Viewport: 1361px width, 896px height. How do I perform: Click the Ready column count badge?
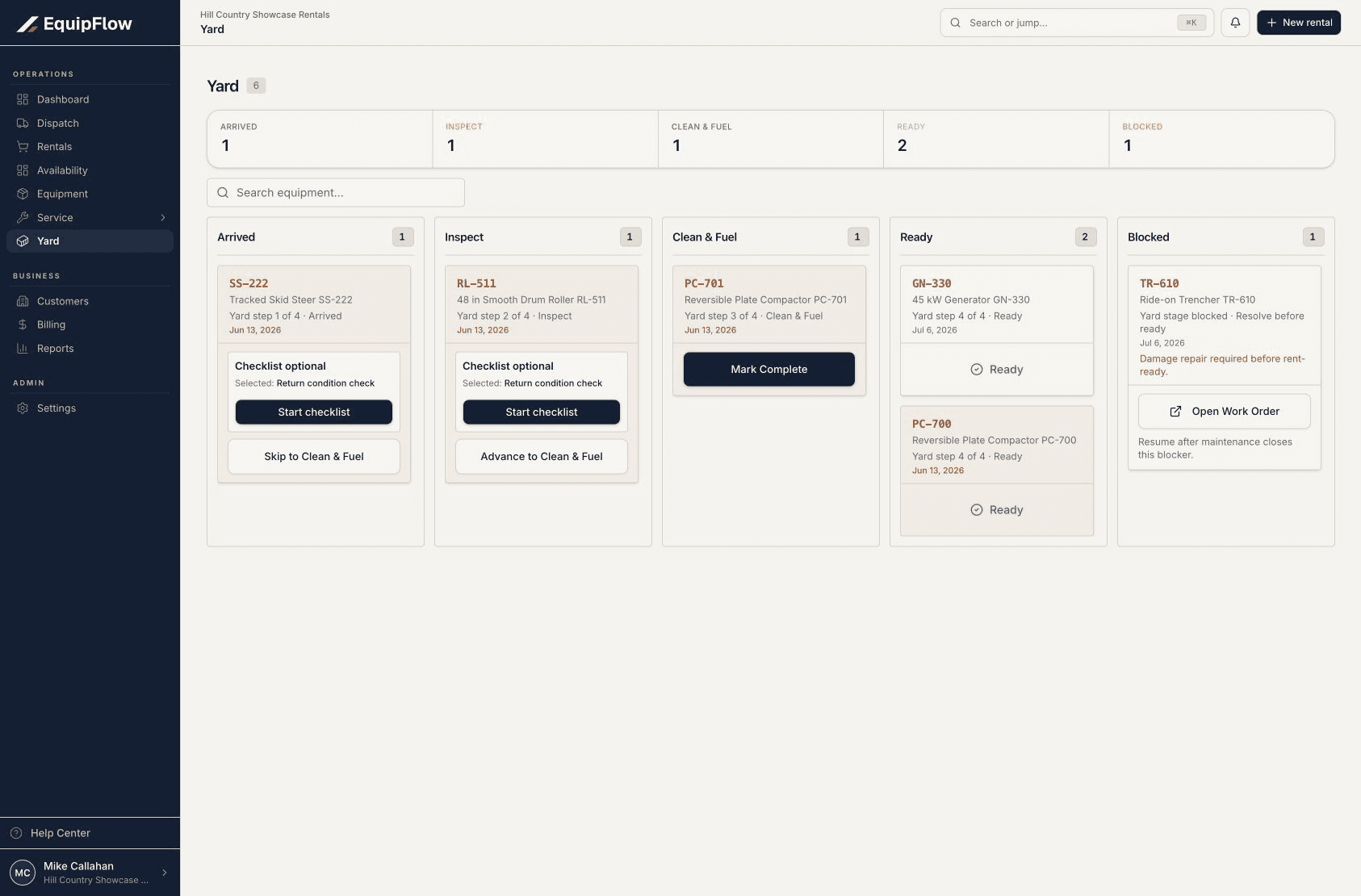[x=1086, y=237]
